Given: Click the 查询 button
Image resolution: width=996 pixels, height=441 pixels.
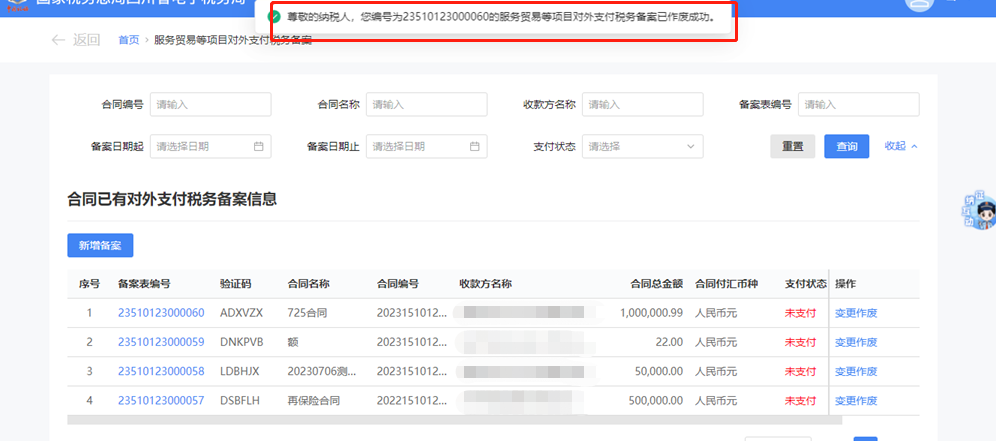Looking at the screenshot, I should coord(846,146).
